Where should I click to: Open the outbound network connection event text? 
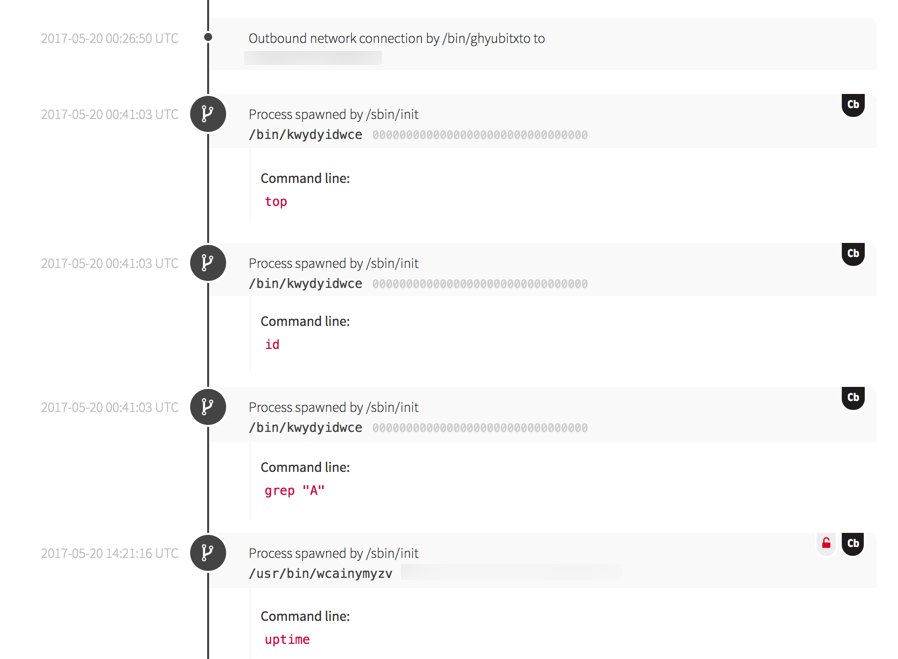(396, 38)
